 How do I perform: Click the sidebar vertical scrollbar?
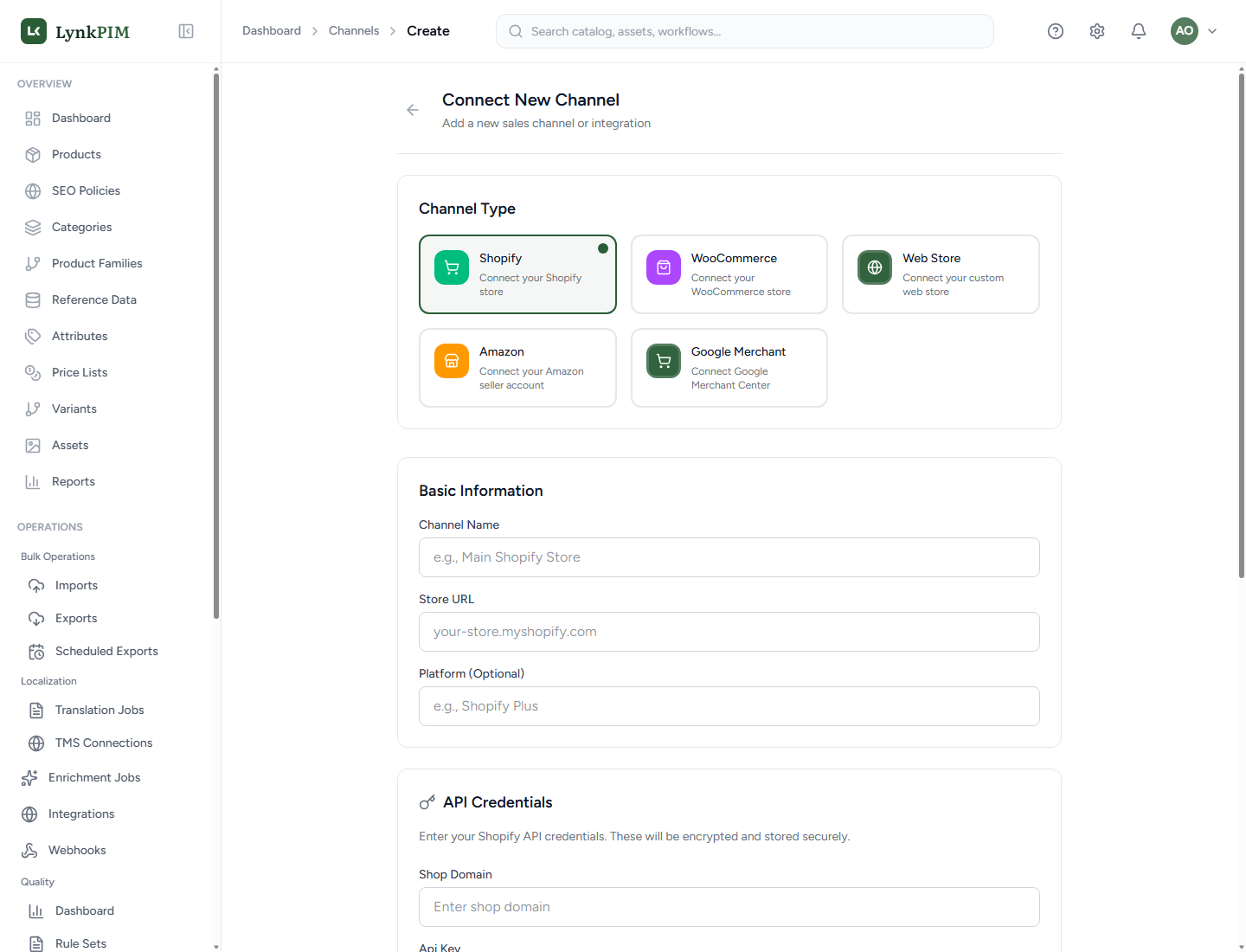point(216,346)
